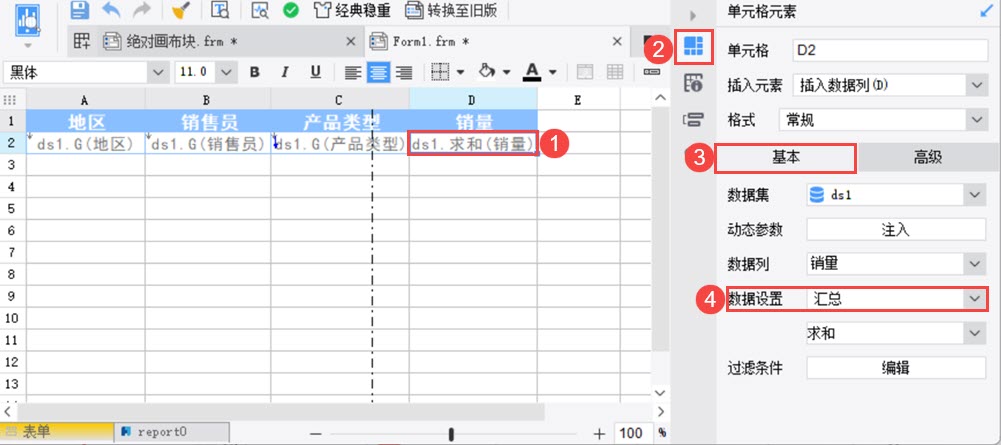1001x445 pixels.
Task: Collapse the right panel with the triangle arrow
Action: [x=693, y=16]
